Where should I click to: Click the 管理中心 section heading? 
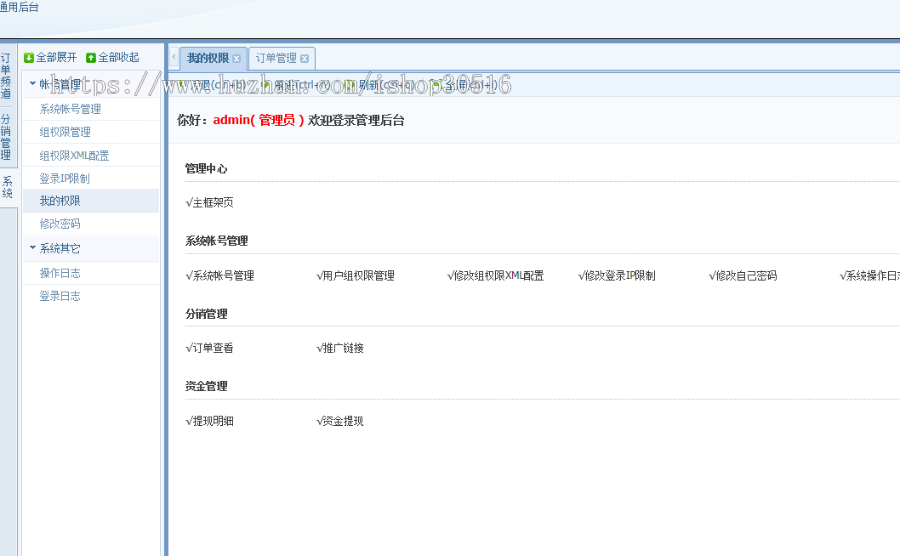(206, 169)
